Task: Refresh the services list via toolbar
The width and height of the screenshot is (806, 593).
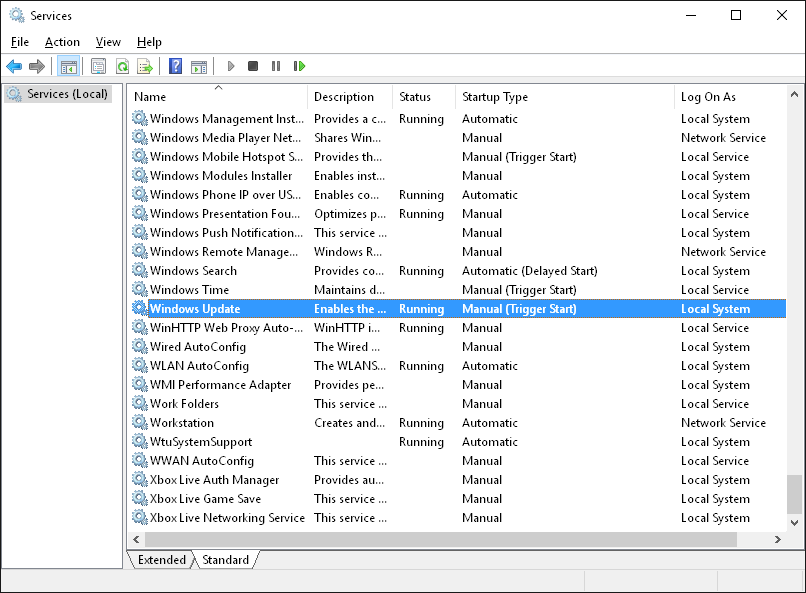Action: point(122,66)
